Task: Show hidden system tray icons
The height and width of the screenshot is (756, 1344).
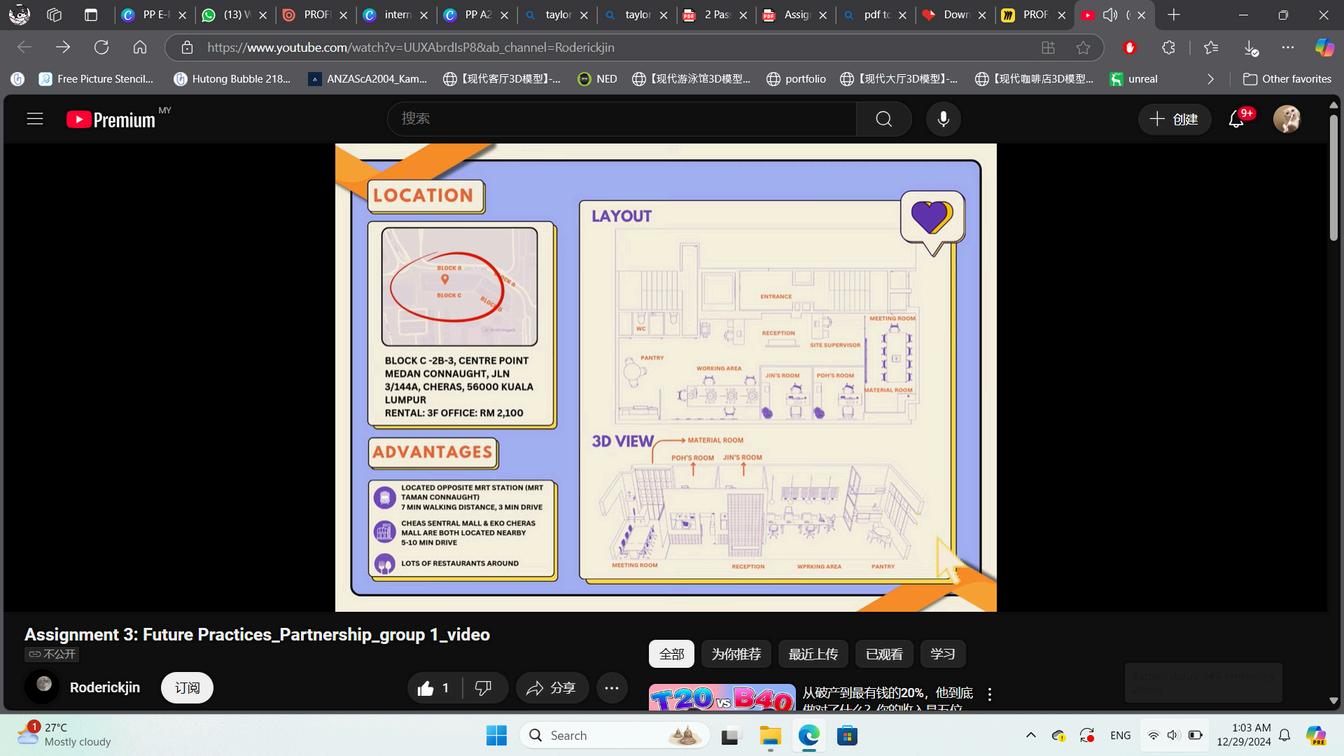Action: (x=1031, y=735)
